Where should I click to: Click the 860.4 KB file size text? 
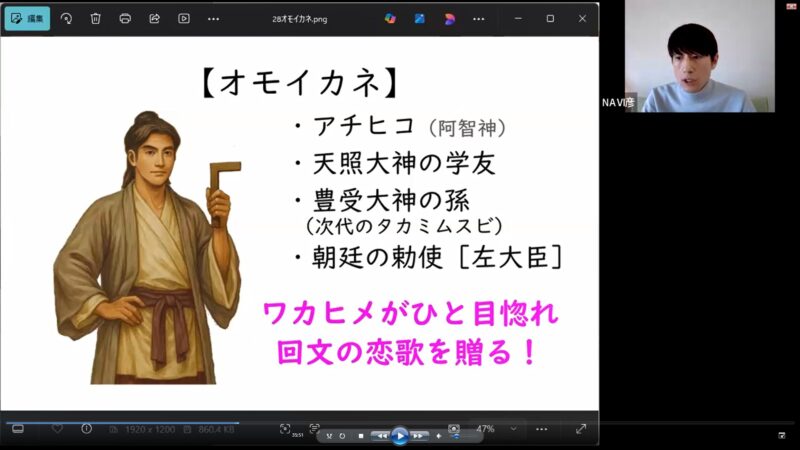[216, 430]
